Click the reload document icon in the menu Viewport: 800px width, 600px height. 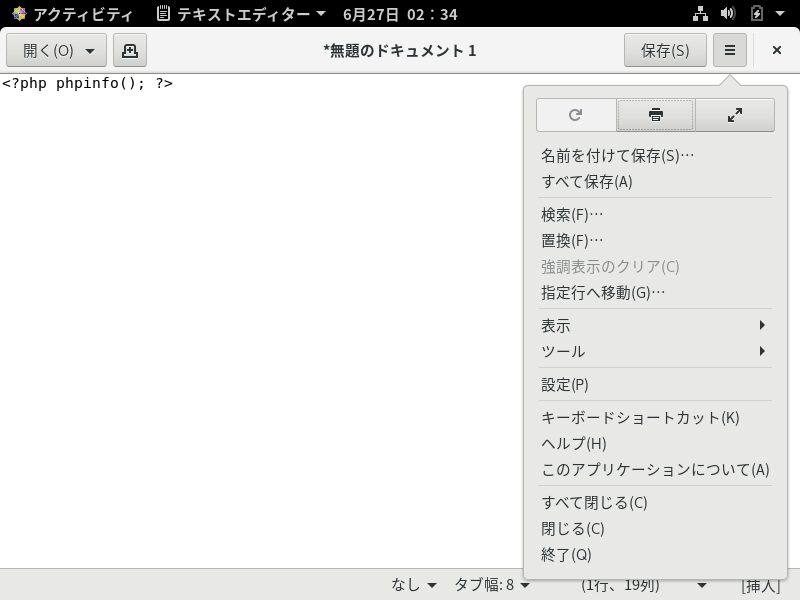pyautogui.click(x=575, y=115)
